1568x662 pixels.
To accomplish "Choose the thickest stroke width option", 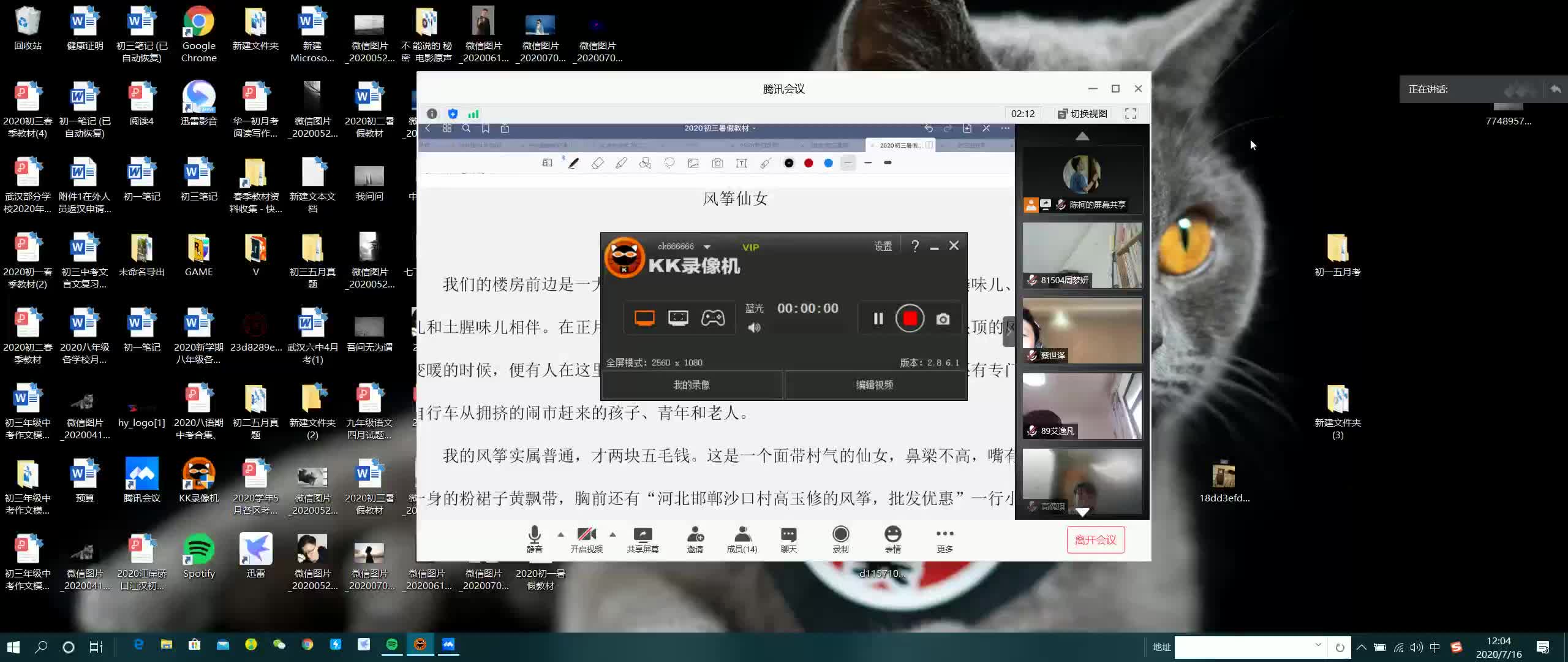I will coord(888,163).
